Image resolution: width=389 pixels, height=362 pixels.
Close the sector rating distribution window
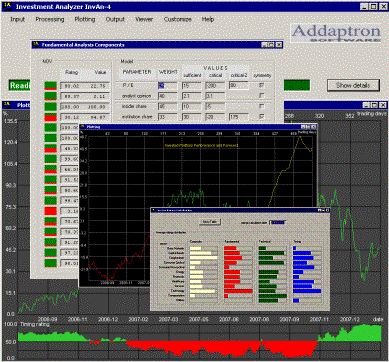click(x=327, y=210)
